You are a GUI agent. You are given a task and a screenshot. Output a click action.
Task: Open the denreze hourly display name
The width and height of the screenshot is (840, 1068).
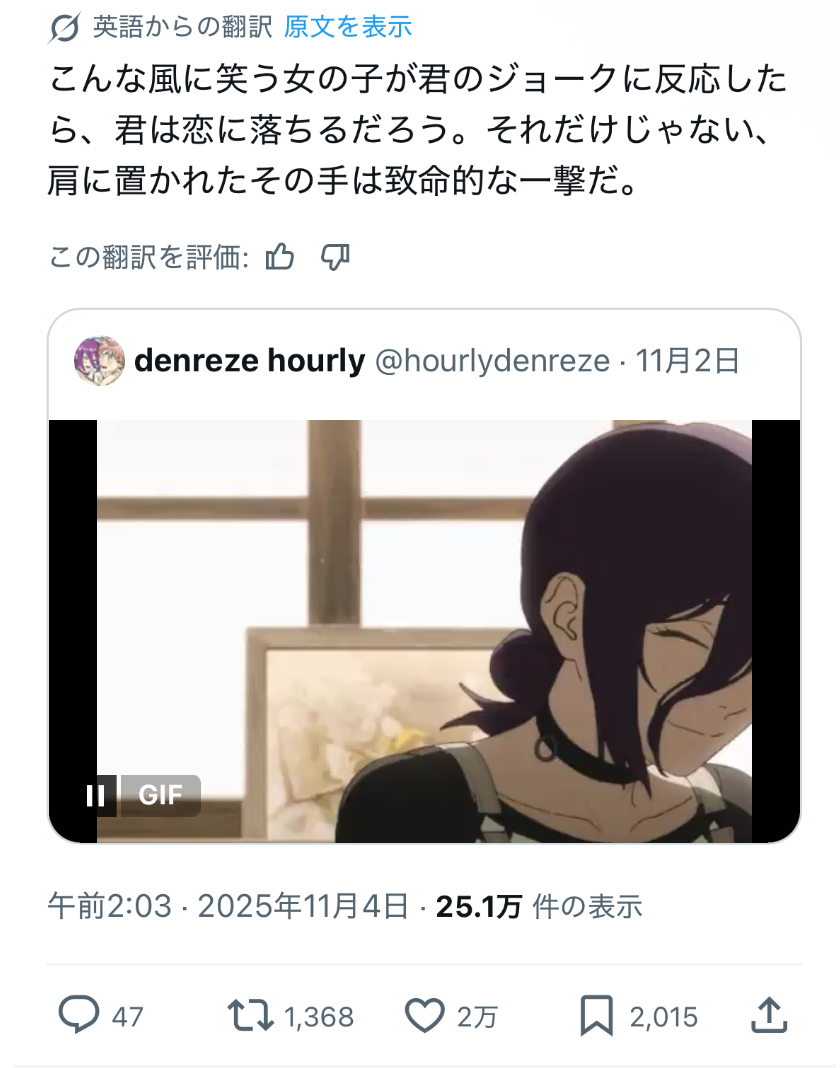(x=249, y=360)
